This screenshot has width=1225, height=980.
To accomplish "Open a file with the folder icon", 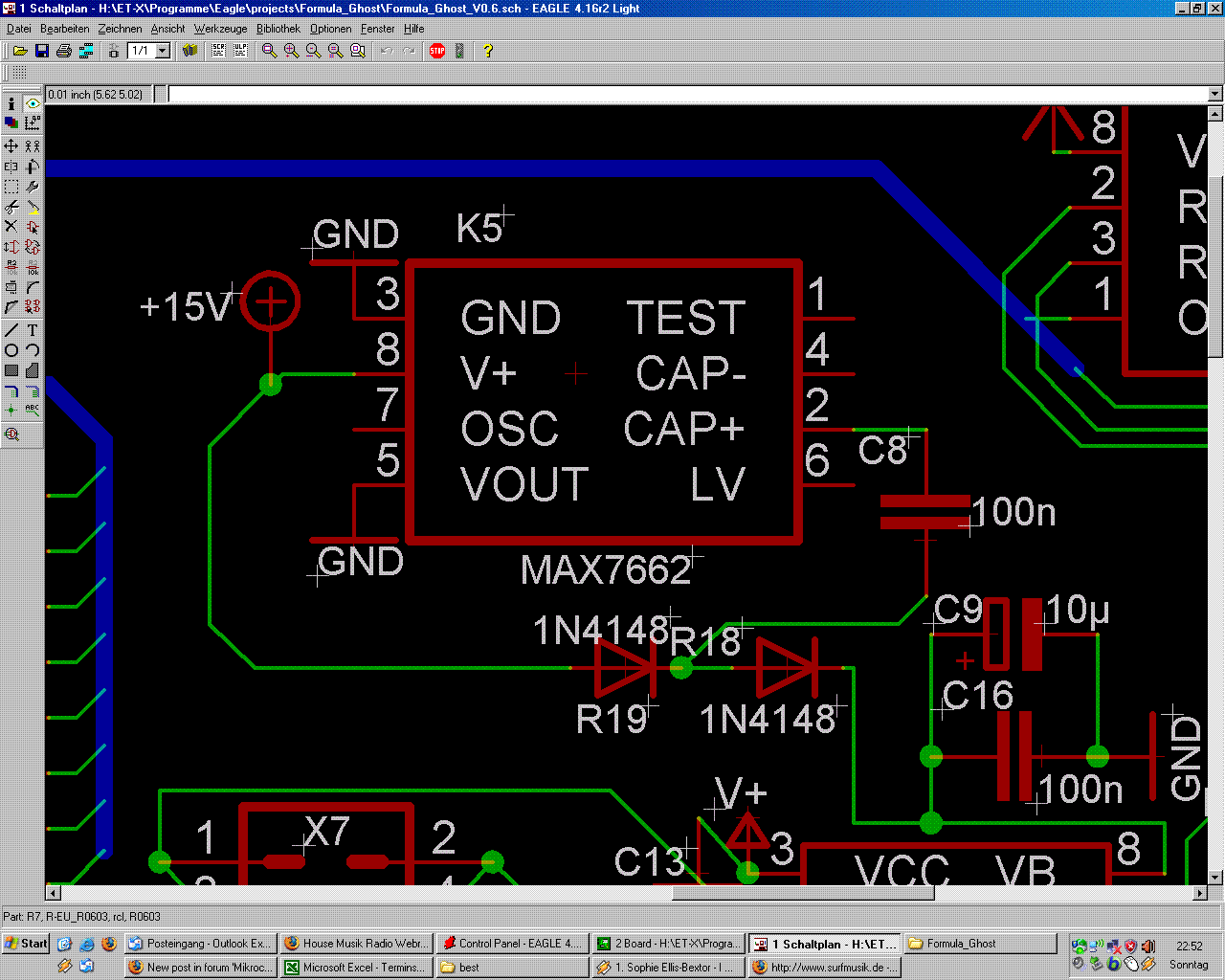I will [x=19, y=51].
